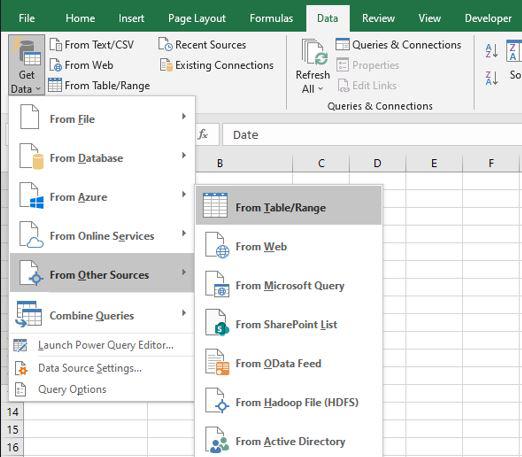Open the Review tab
The height and width of the screenshot is (457, 522).
pos(378,18)
